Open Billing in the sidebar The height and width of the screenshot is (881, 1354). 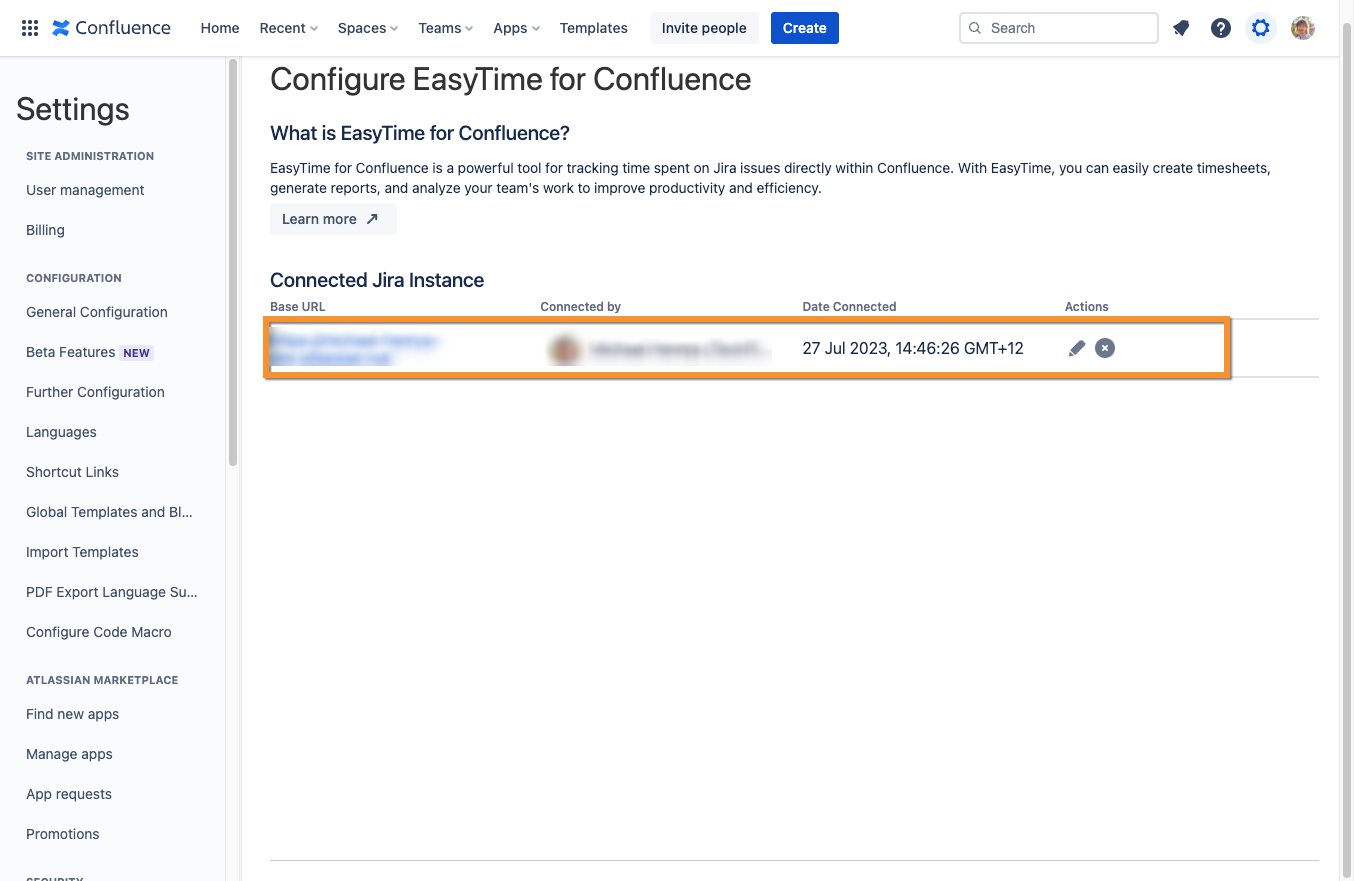tap(45, 230)
